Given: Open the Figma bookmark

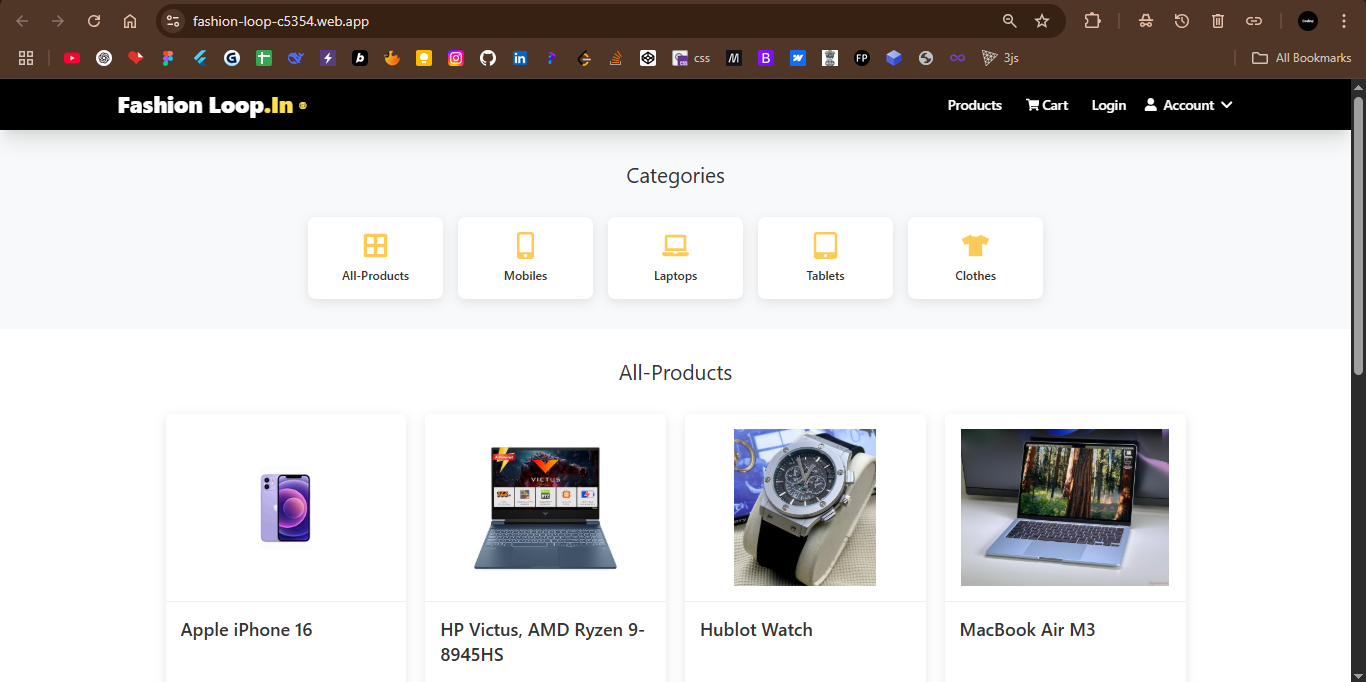Looking at the screenshot, I should point(168,58).
